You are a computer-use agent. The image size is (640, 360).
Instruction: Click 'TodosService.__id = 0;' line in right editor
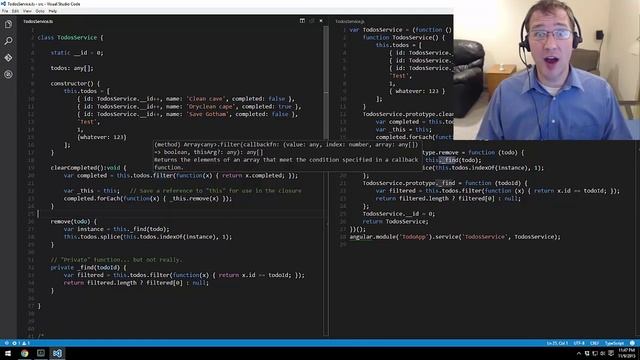point(399,213)
